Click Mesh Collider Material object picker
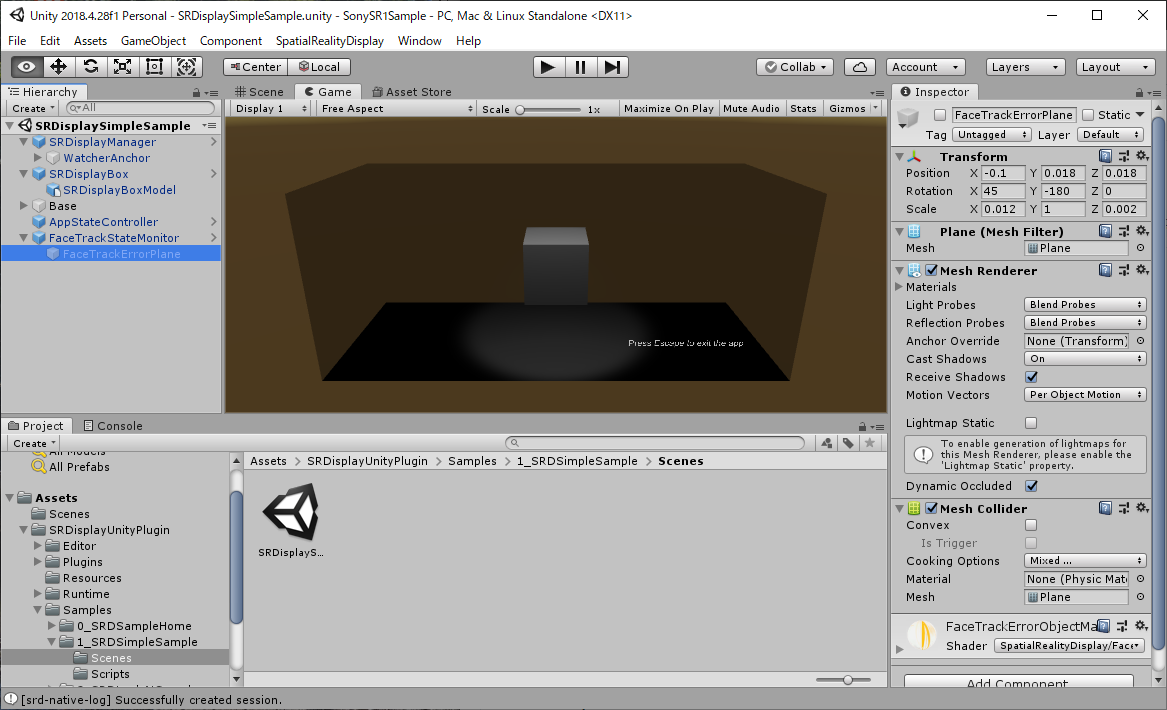This screenshot has width=1167, height=710. pos(1140,579)
